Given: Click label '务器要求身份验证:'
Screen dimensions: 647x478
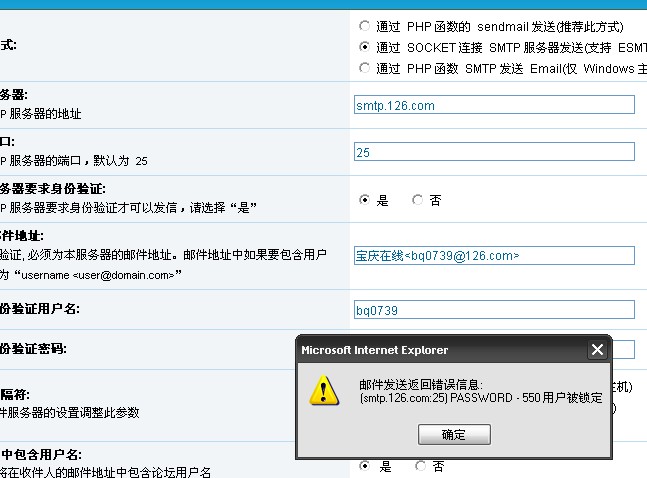Looking at the screenshot, I should click(53, 189).
